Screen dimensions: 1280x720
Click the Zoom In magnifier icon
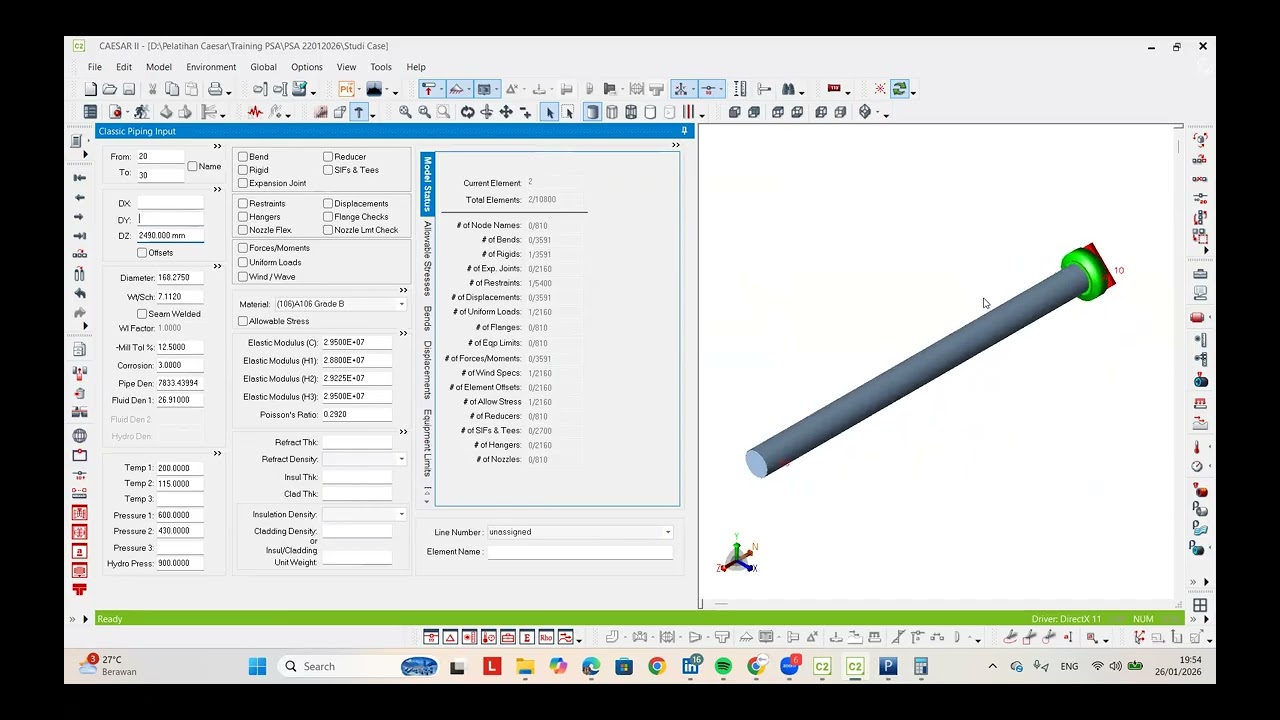coord(405,112)
